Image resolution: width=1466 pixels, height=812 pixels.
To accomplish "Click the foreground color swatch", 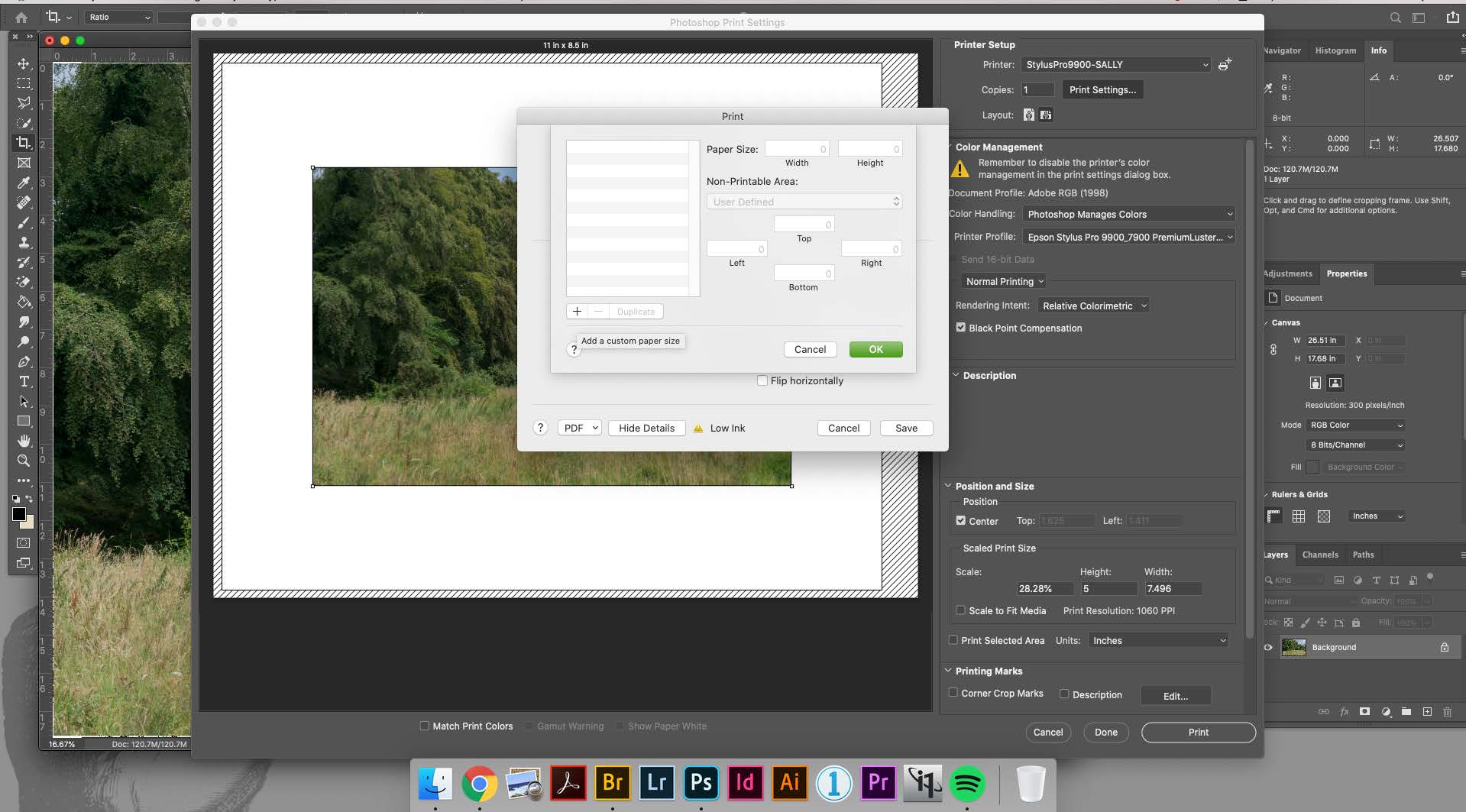I will 19,514.
